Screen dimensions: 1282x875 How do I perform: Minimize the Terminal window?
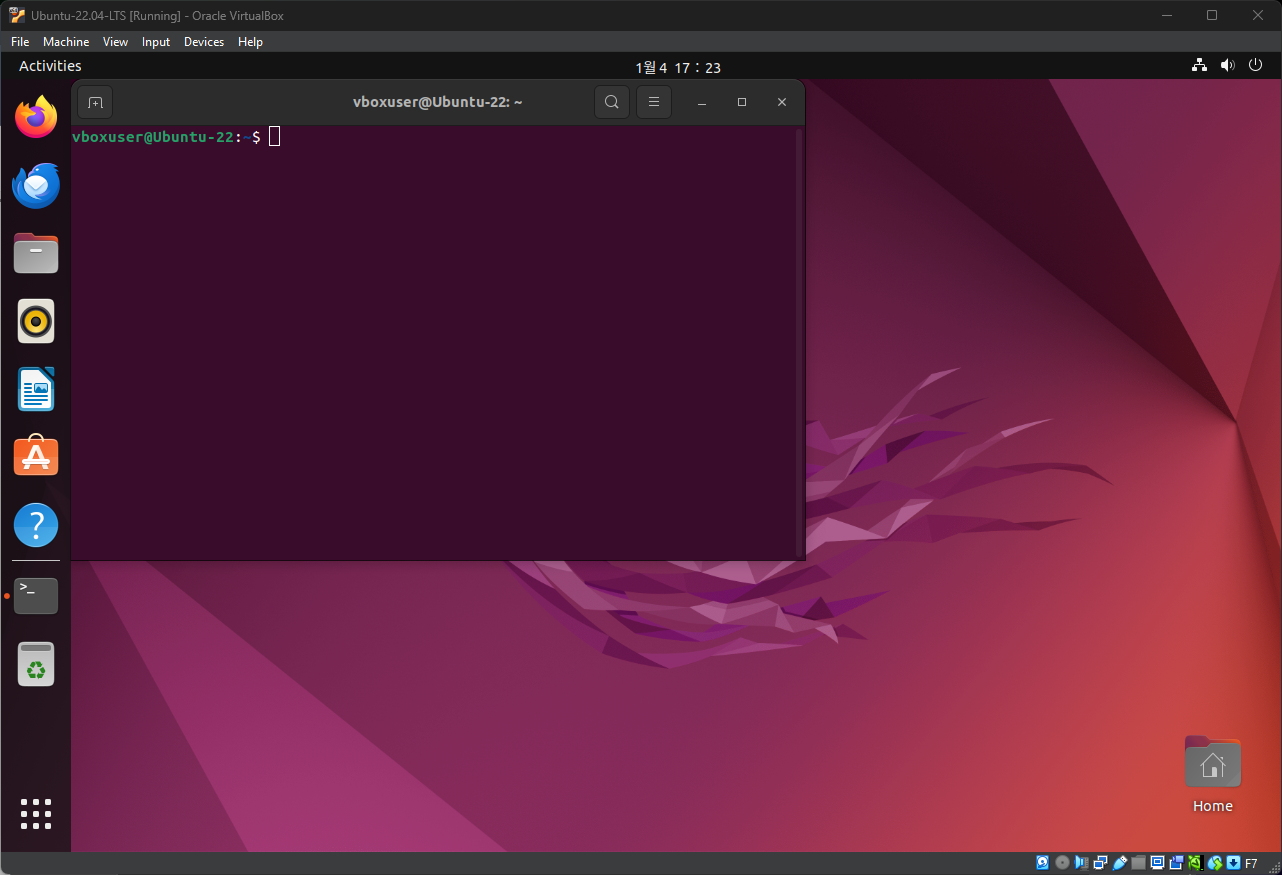pos(702,102)
